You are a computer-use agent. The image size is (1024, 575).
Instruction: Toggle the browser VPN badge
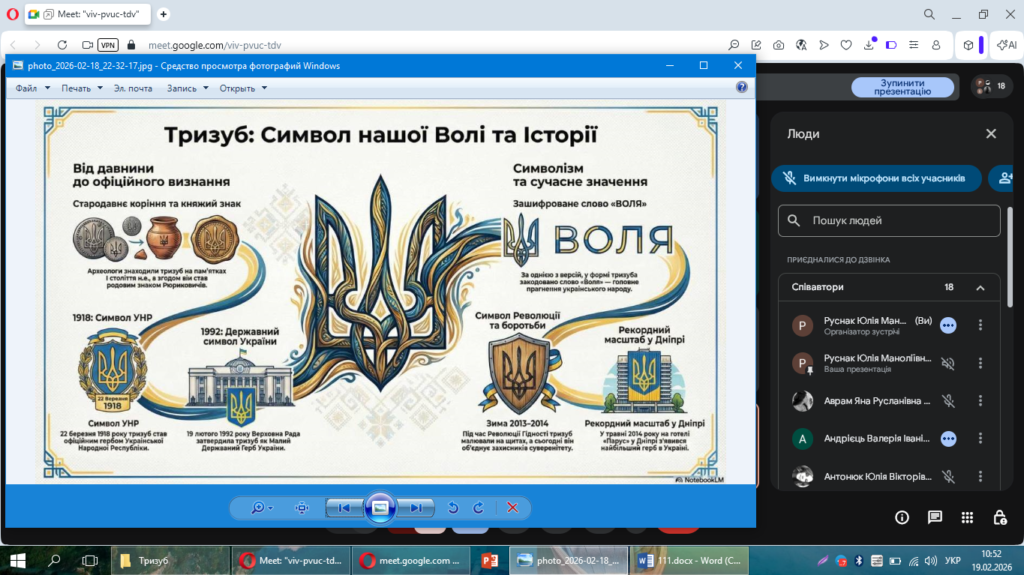pos(108,45)
